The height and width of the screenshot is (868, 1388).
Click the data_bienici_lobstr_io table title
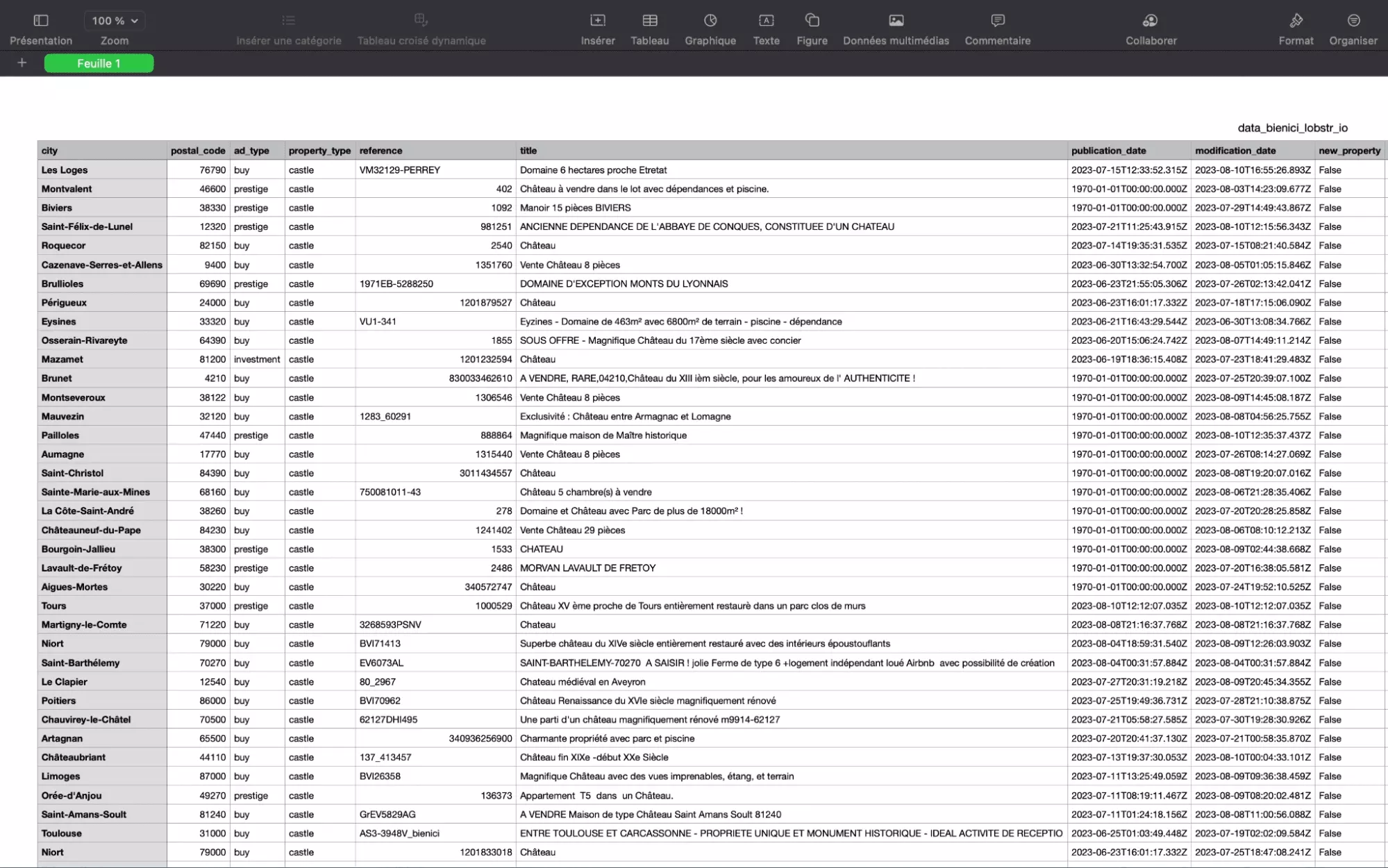coord(1292,128)
